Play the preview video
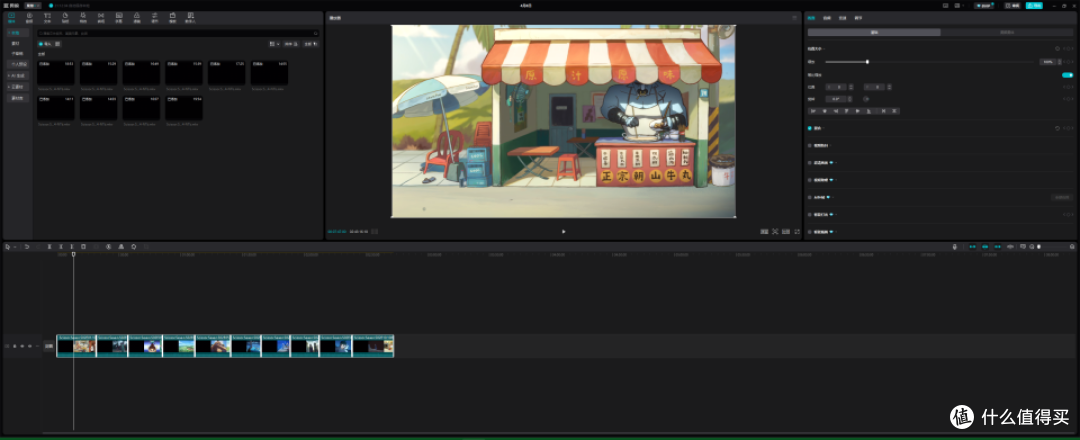Screen dimensions: 1080x440 (563, 231)
